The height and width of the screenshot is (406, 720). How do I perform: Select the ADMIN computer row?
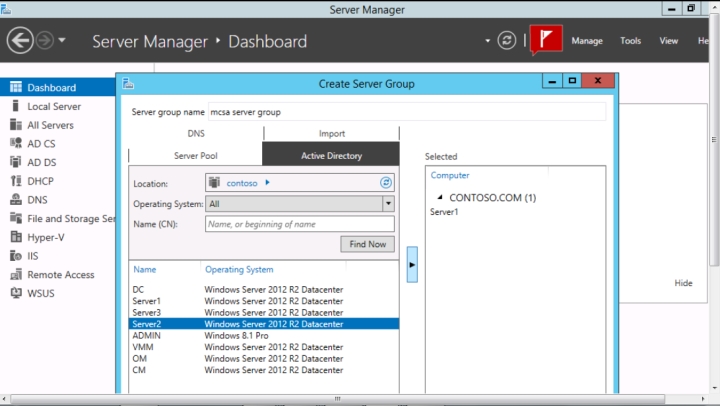pos(264,336)
